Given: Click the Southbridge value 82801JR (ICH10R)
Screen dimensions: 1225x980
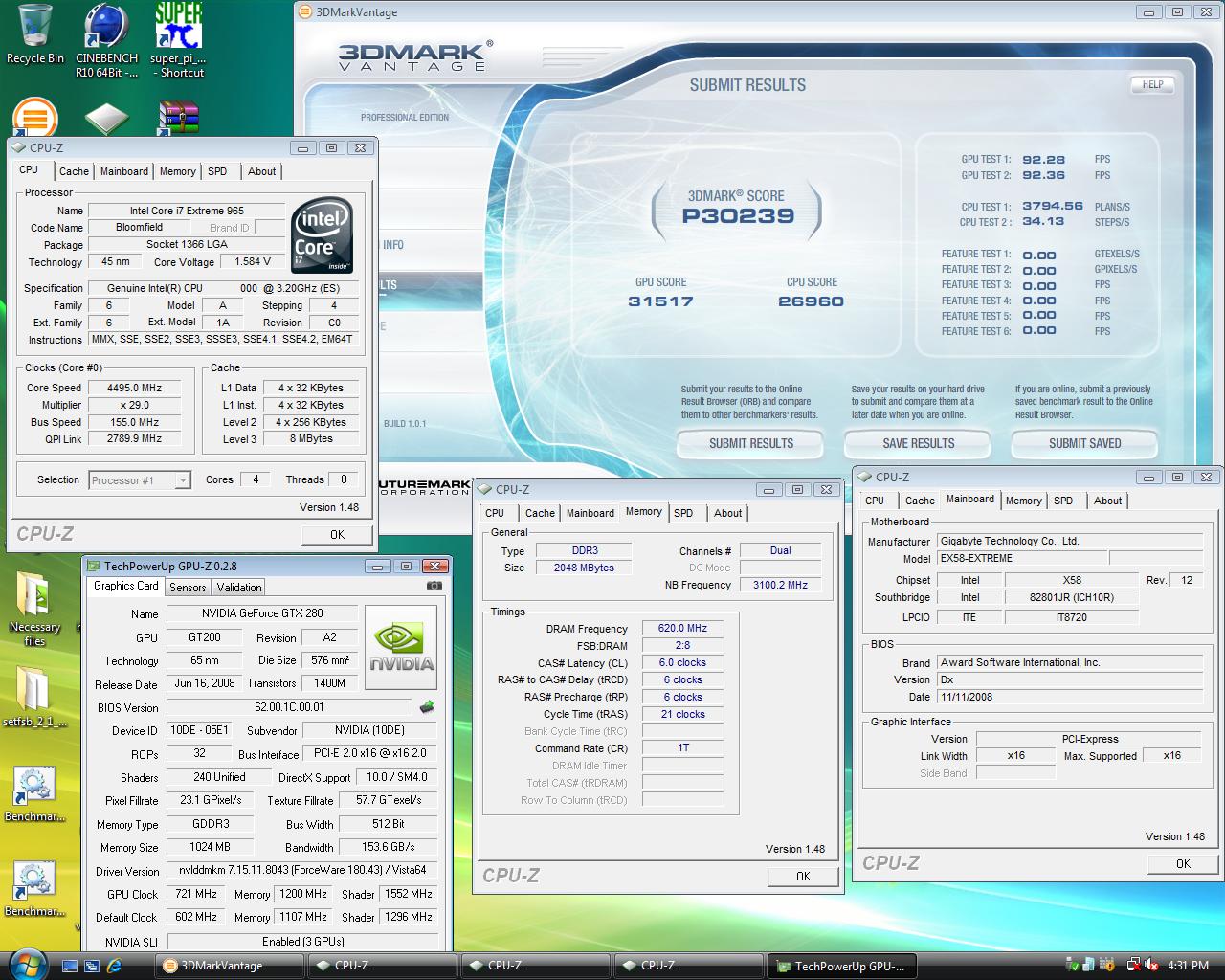Looking at the screenshot, I should pyautogui.click(x=1072, y=597).
